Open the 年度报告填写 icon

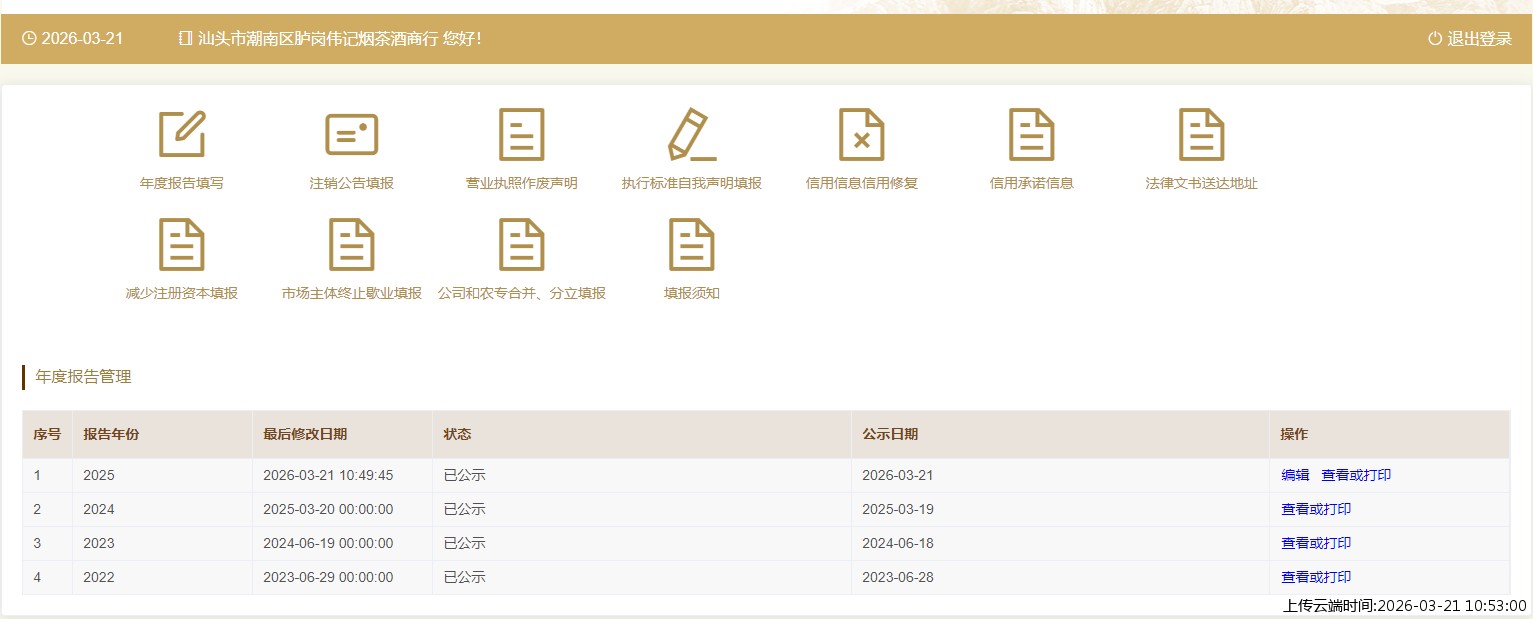coord(182,135)
